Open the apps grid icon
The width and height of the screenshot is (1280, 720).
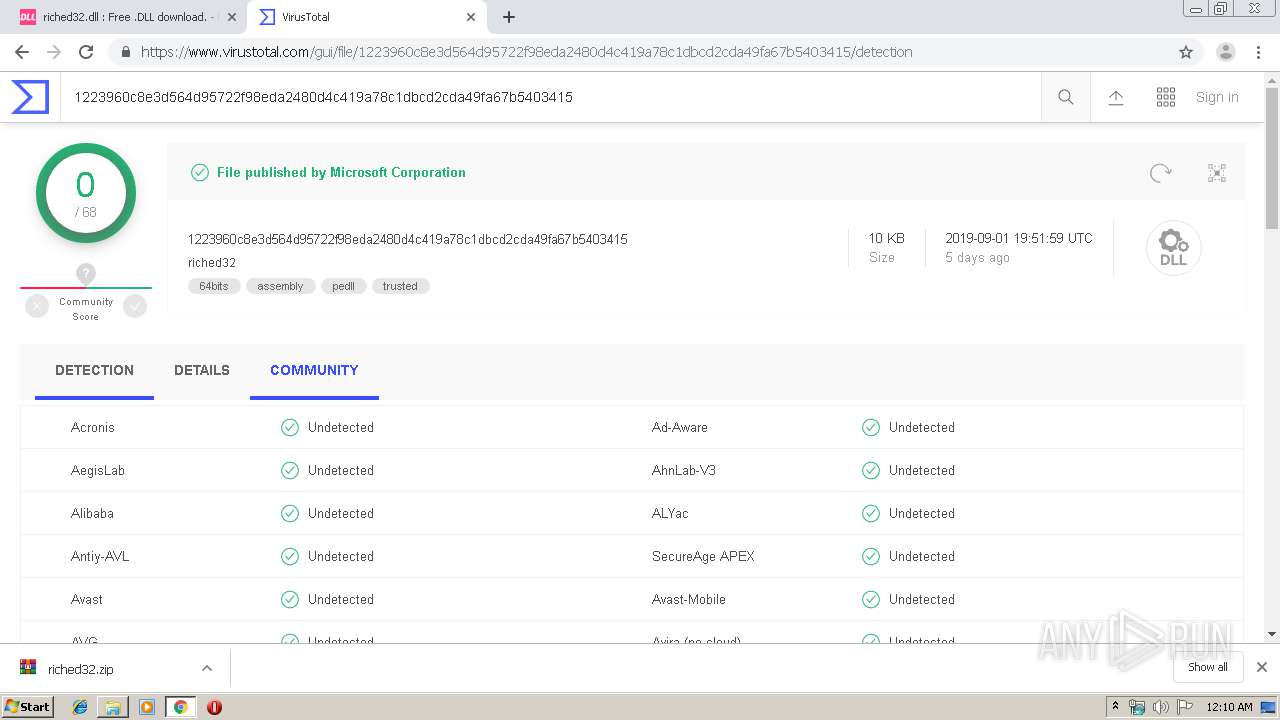click(1166, 97)
